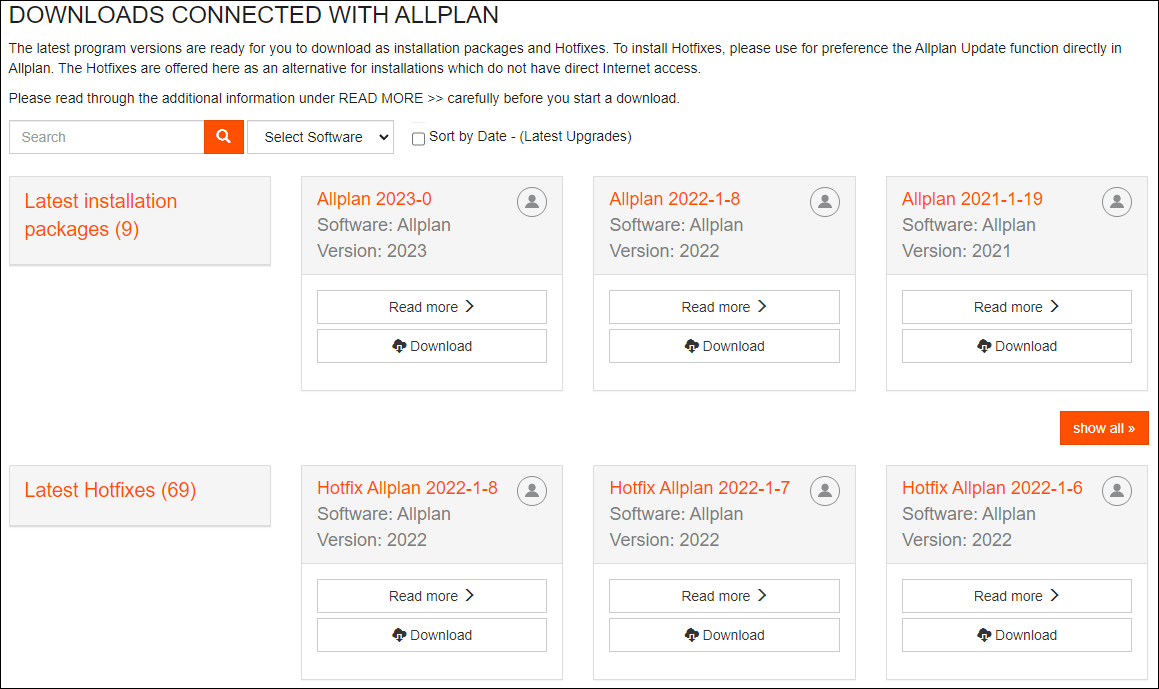Open the Latest Hotfixes (69) section
The width and height of the screenshot is (1159, 689).
(110, 490)
